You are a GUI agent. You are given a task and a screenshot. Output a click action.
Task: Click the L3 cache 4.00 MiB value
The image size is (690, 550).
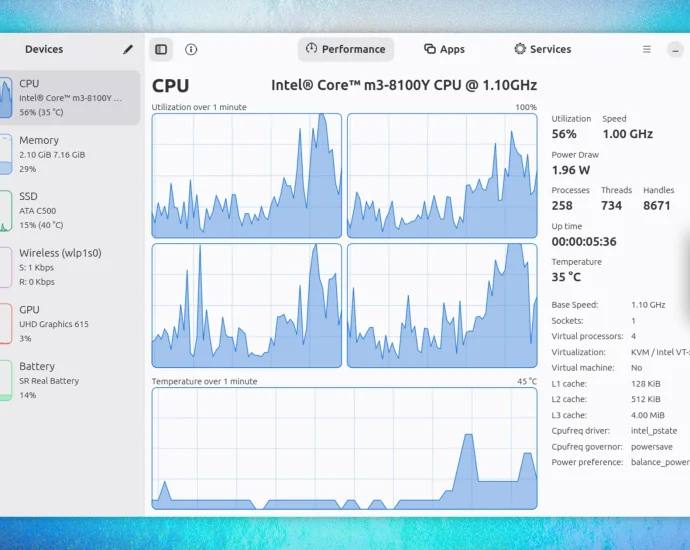(x=648, y=415)
